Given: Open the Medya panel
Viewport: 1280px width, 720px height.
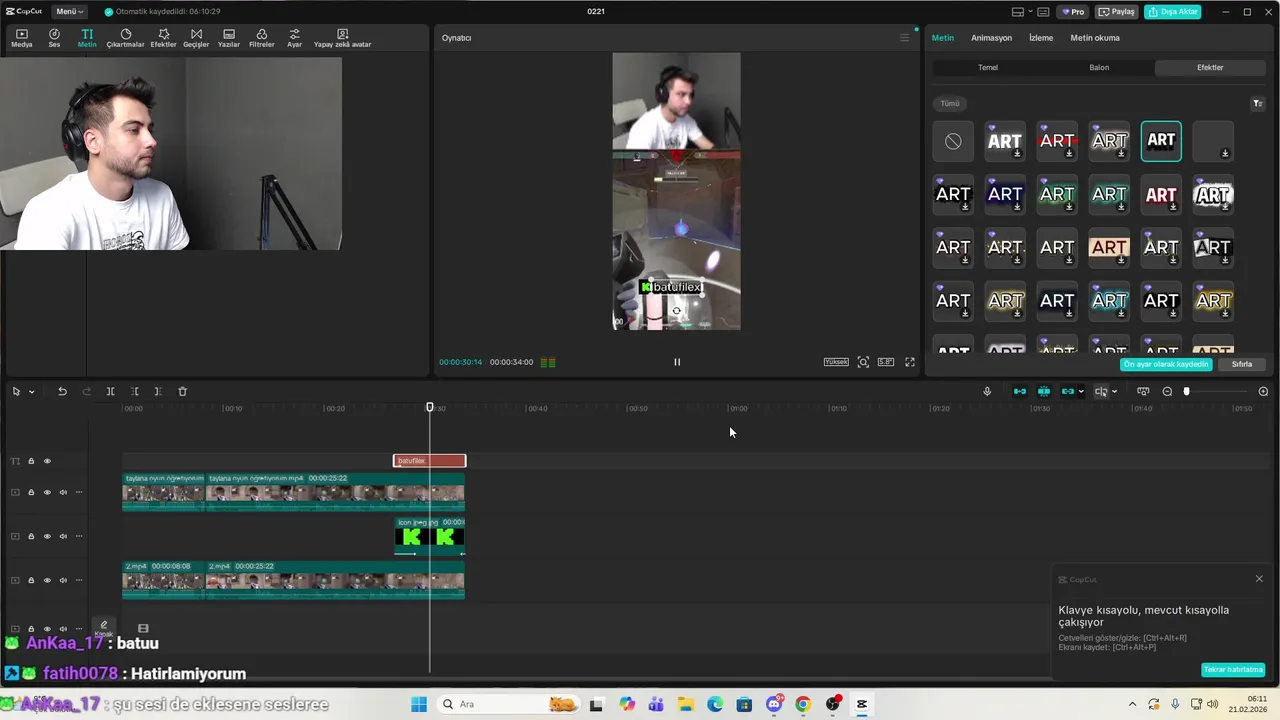Looking at the screenshot, I should [21, 38].
